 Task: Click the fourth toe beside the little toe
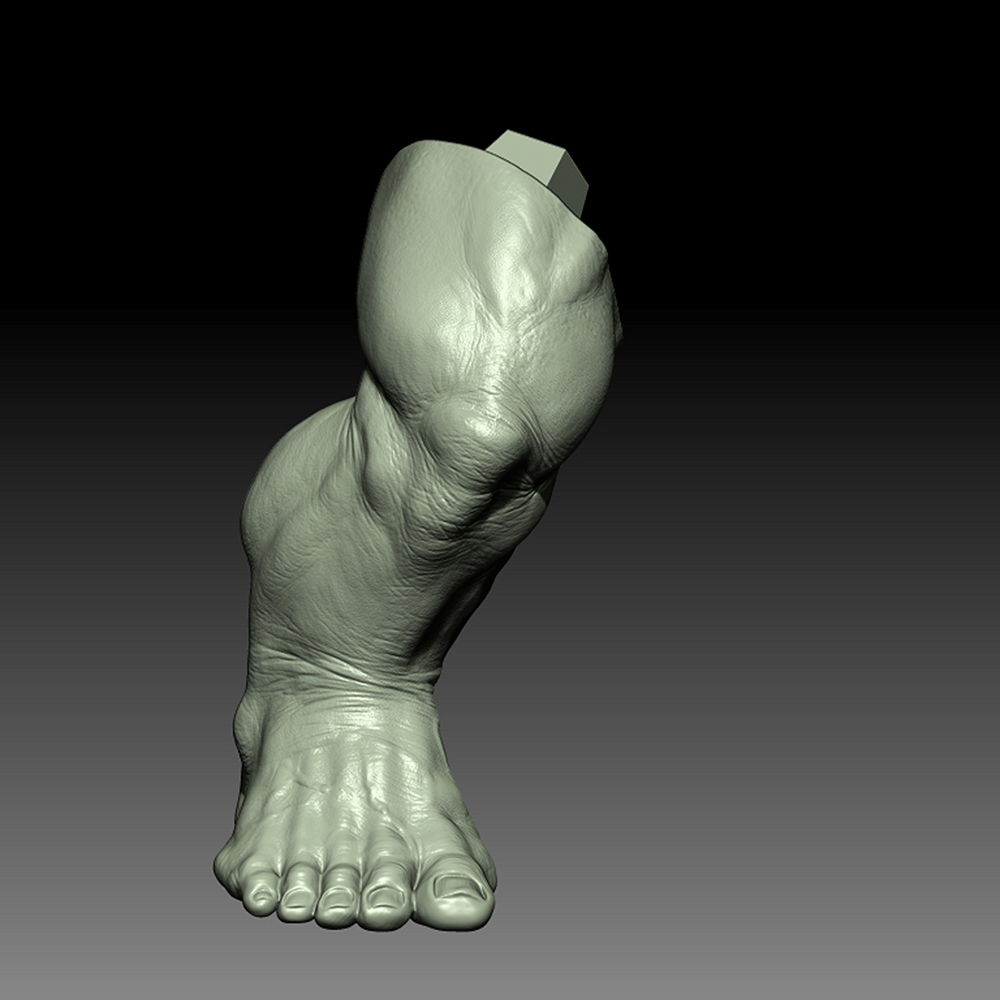click(x=296, y=895)
